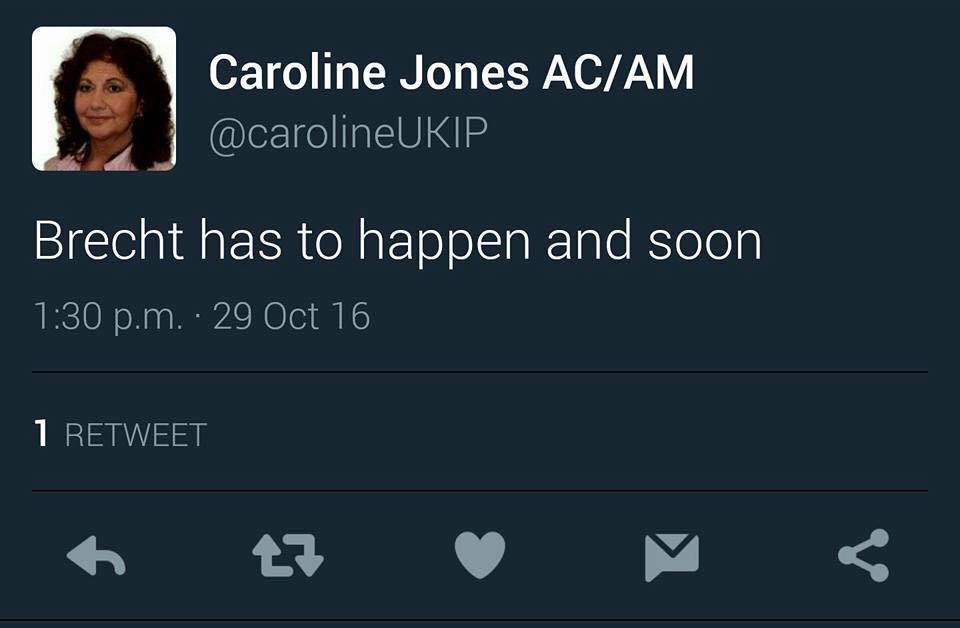Image resolution: width=960 pixels, height=628 pixels.
Task: Click the 29 Oct 16 date
Action: point(291,316)
